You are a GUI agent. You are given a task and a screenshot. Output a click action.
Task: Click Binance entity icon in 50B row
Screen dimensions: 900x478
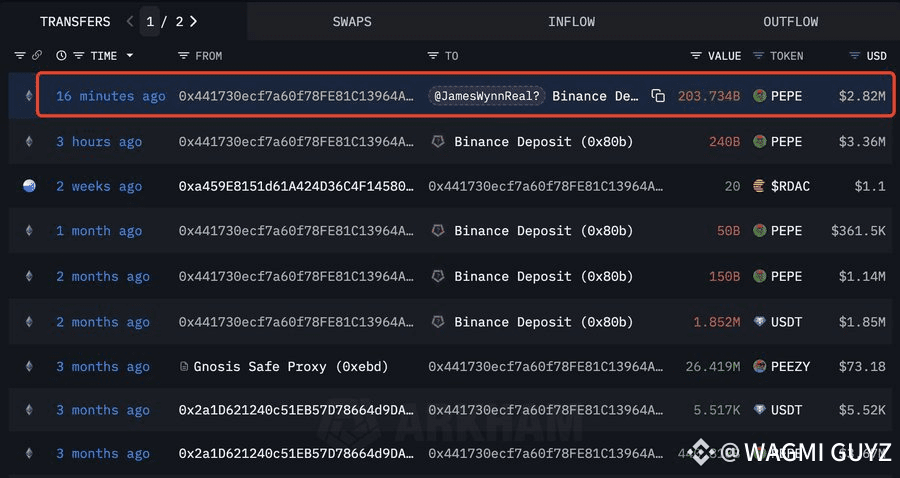pos(438,231)
